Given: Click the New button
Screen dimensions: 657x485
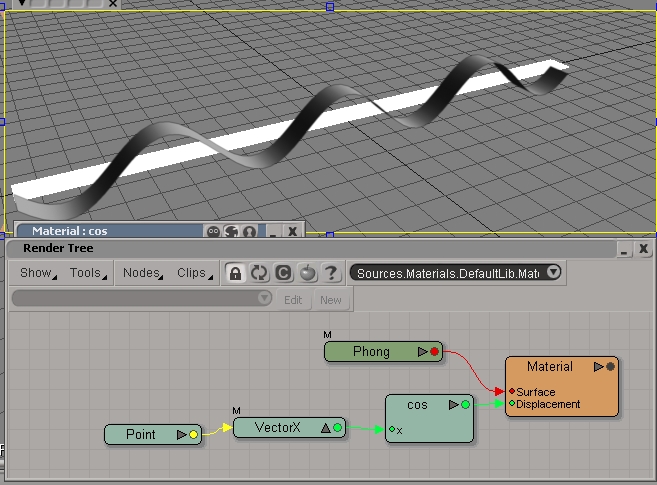Looking at the screenshot, I should click(331, 300).
